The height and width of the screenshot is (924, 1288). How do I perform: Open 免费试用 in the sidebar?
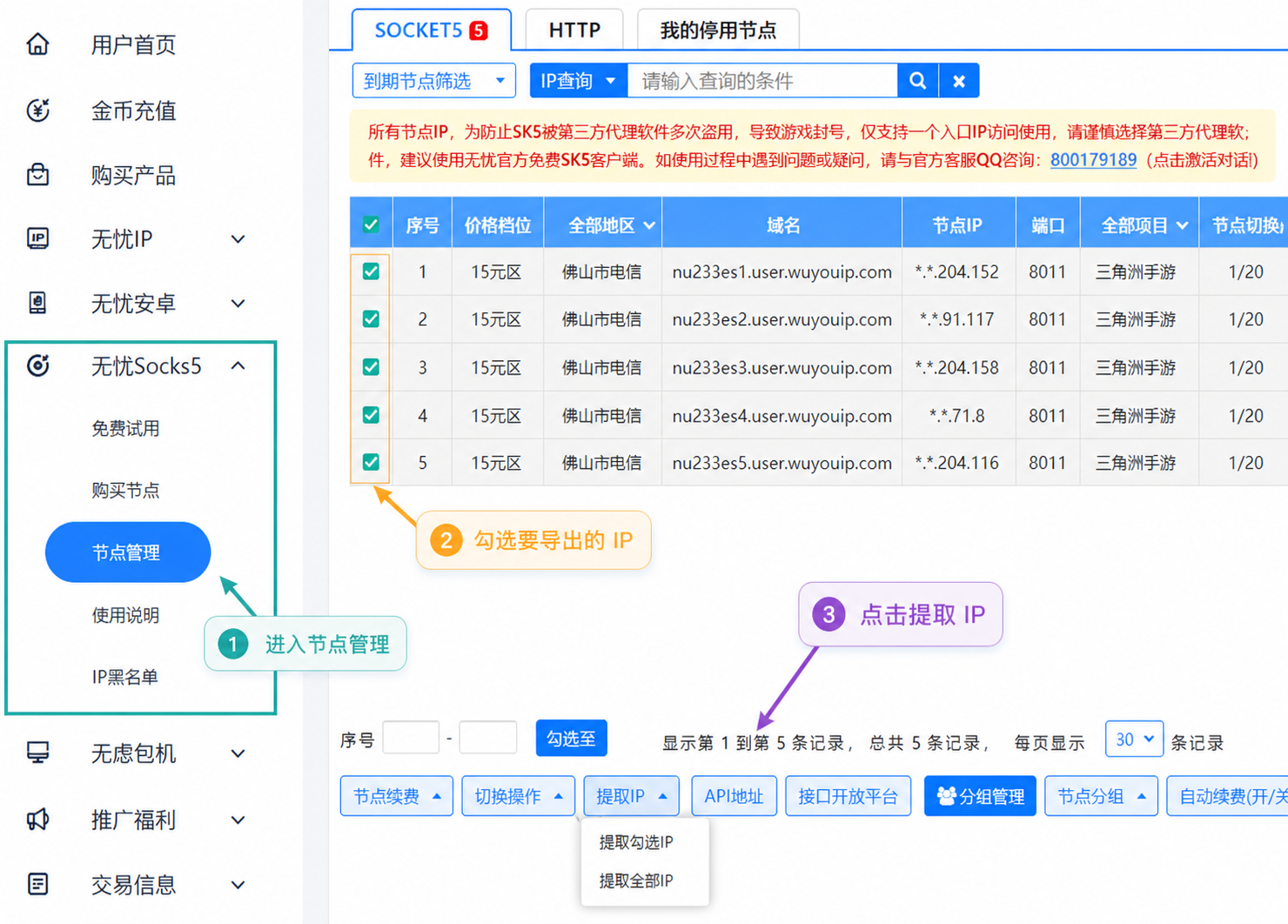coord(126,428)
